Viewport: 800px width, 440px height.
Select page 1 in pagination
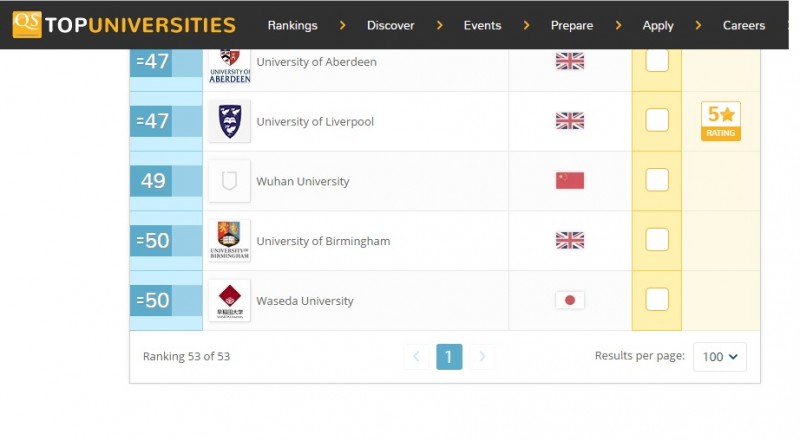point(449,356)
